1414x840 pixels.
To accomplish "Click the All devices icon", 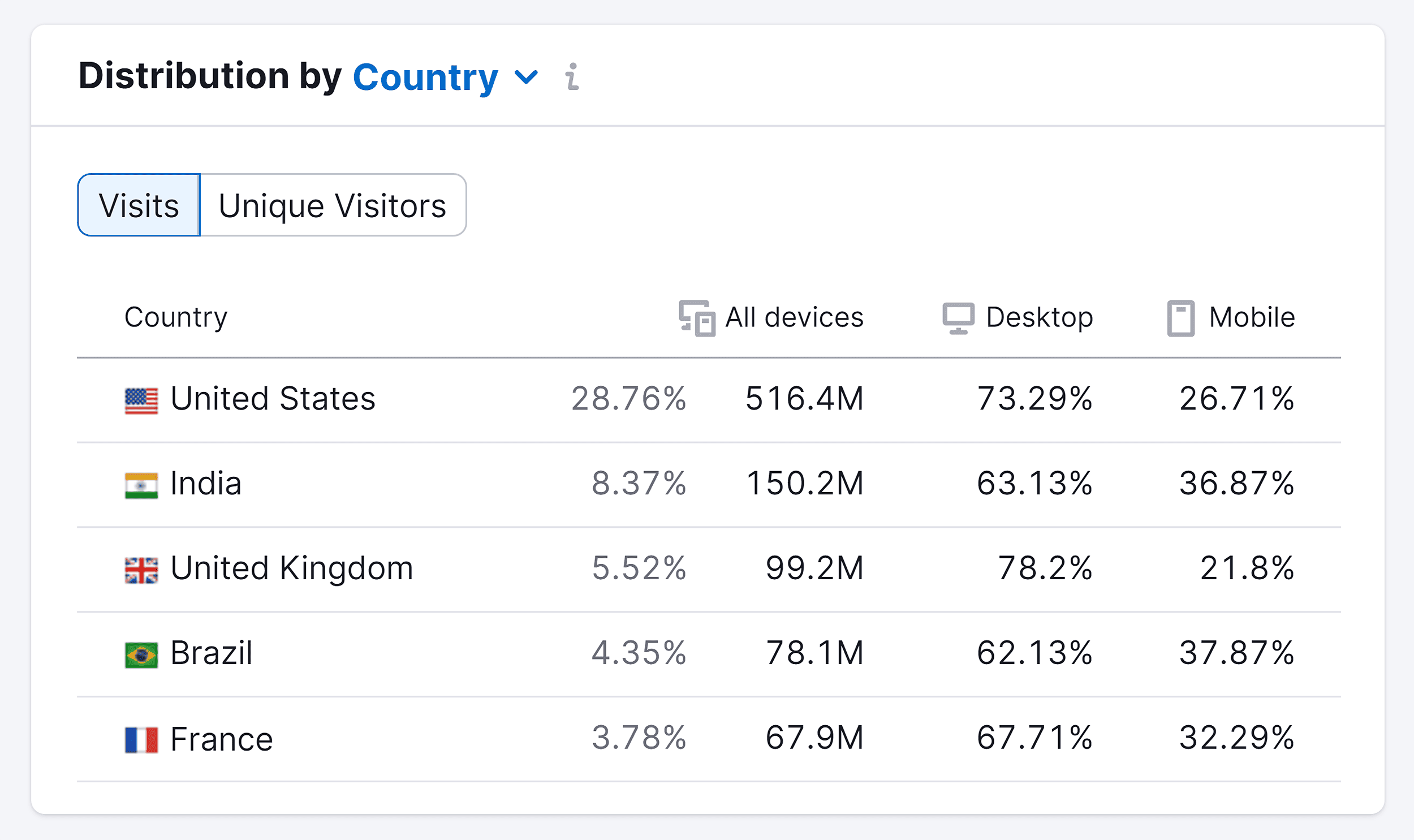I will point(696,318).
